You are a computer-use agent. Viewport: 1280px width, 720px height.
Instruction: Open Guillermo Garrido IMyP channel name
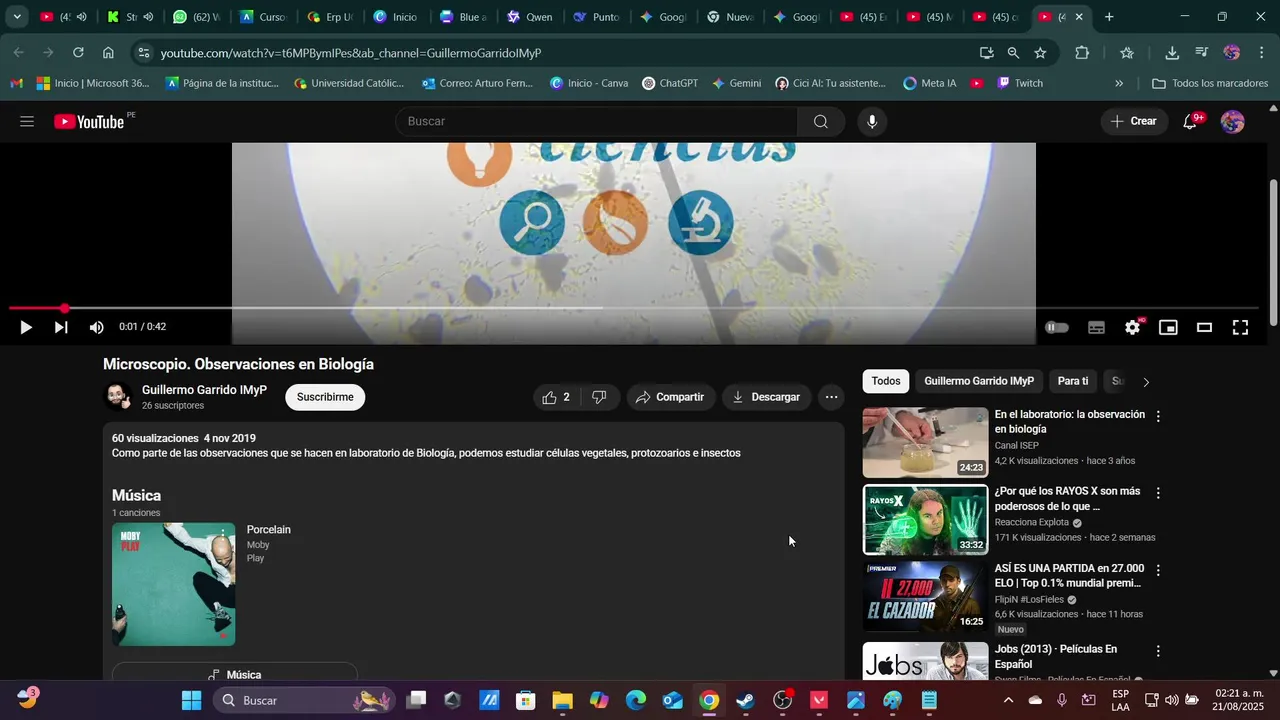[204, 390]
